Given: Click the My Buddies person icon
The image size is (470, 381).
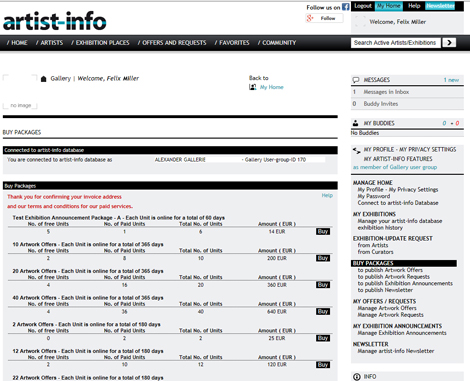Looking at the screenshot, I should tap(356, 123).
